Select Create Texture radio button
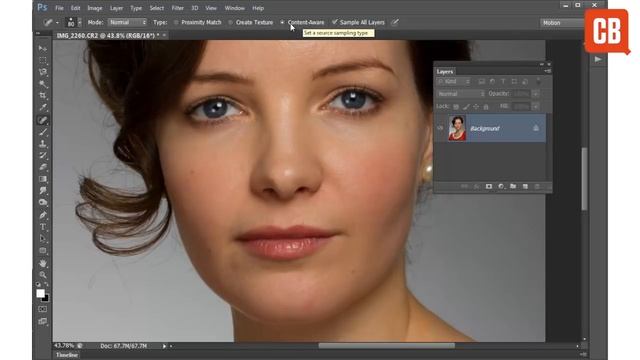This screenshot has width=640, height=360. pyautogui.click(x=231, y=22)
